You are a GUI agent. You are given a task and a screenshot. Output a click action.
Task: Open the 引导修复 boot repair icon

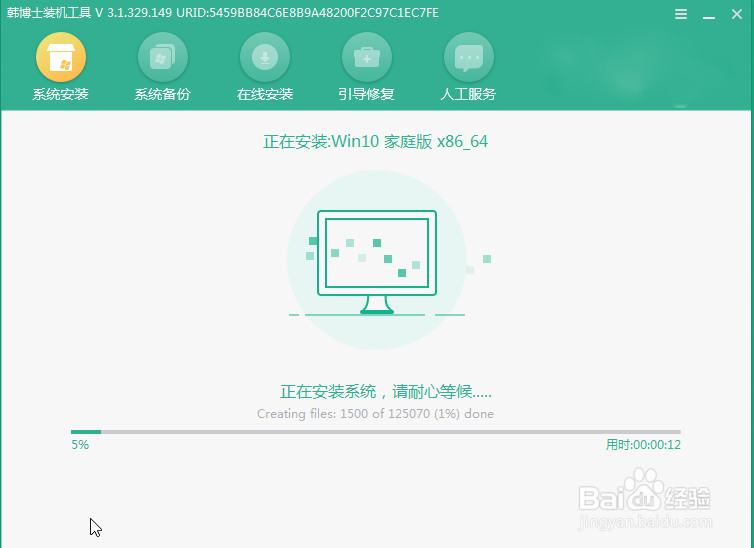(x=367, y=57)
